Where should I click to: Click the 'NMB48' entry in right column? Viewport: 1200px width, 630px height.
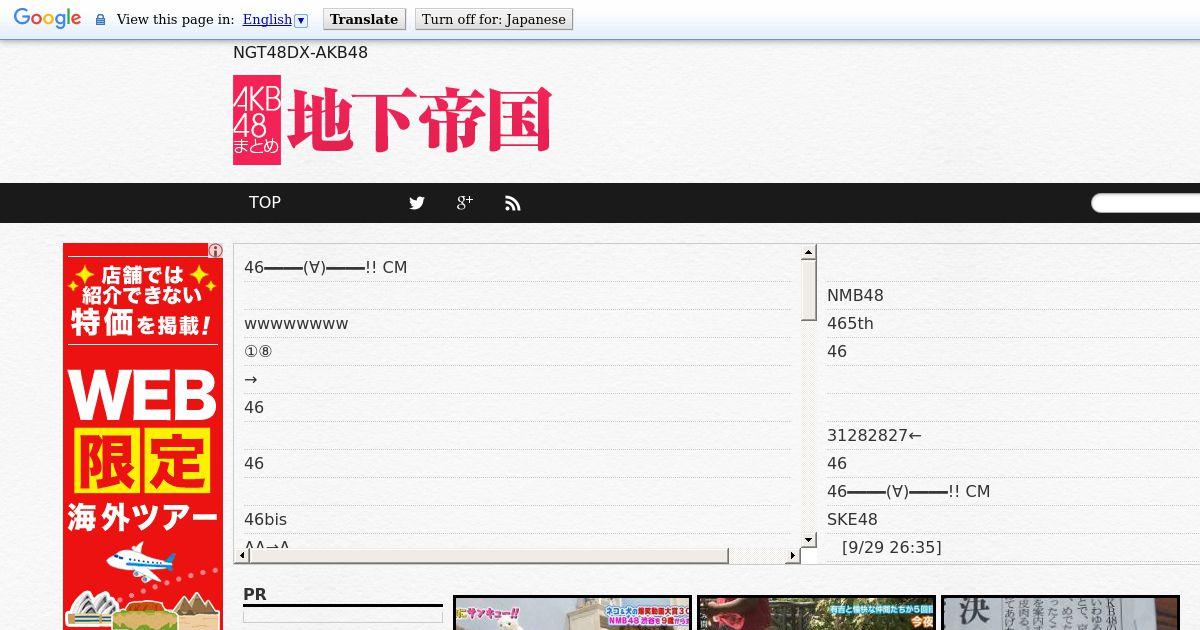click(855, 295)
